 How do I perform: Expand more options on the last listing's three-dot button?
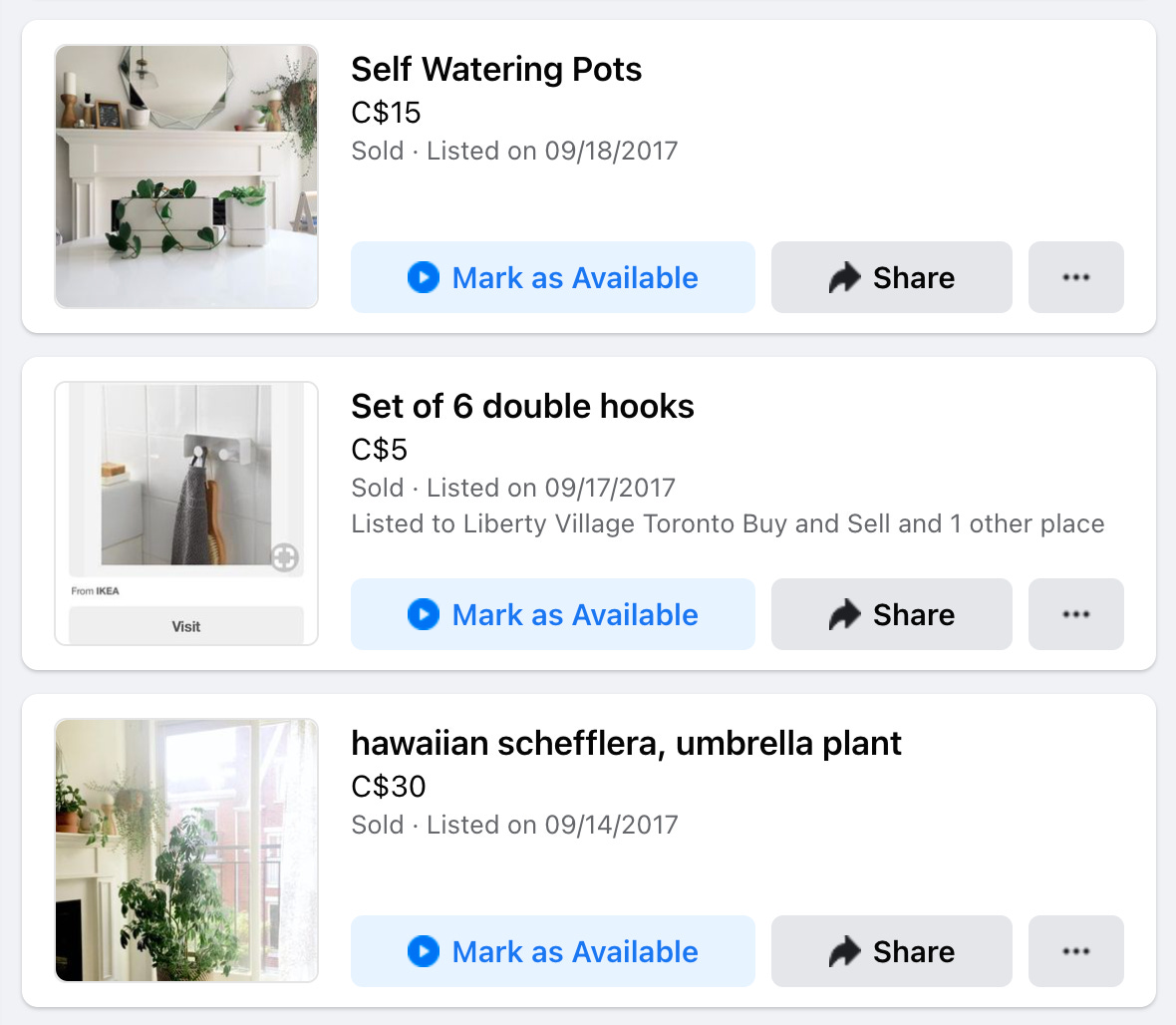pos(1075,951)
